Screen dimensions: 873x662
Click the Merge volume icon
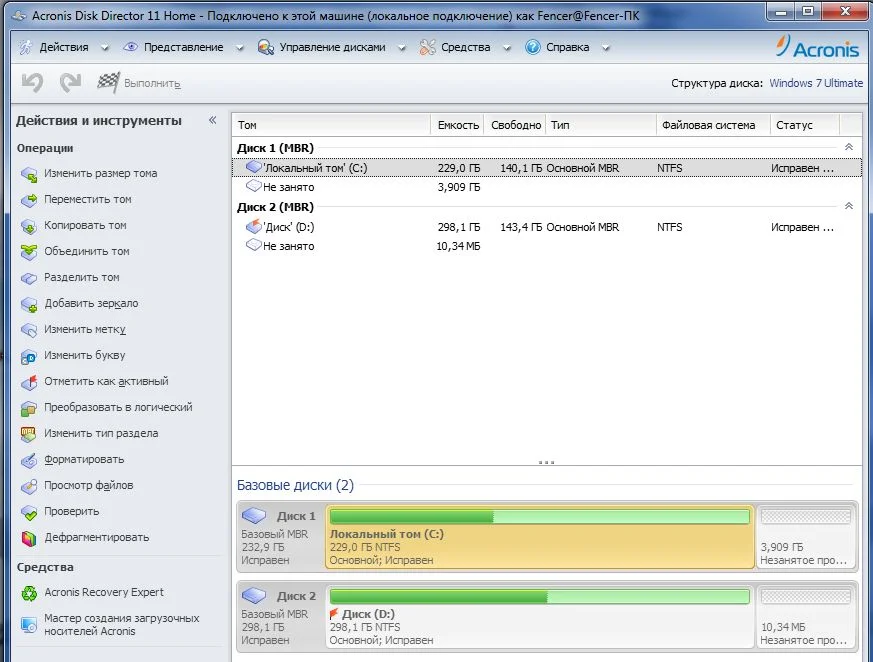click(x=29, y=252)
